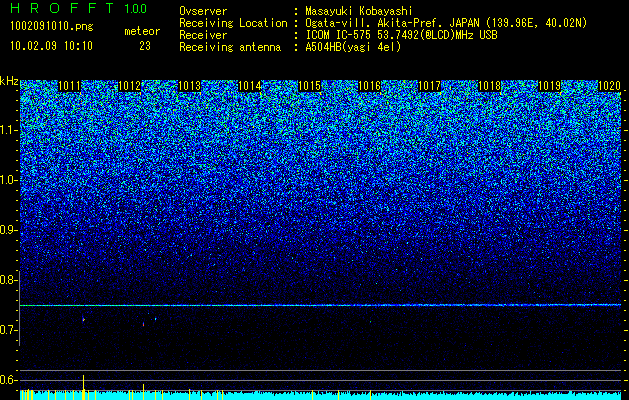
Task: Click the HROFFT program title text
Action: (x=62, y=8)
